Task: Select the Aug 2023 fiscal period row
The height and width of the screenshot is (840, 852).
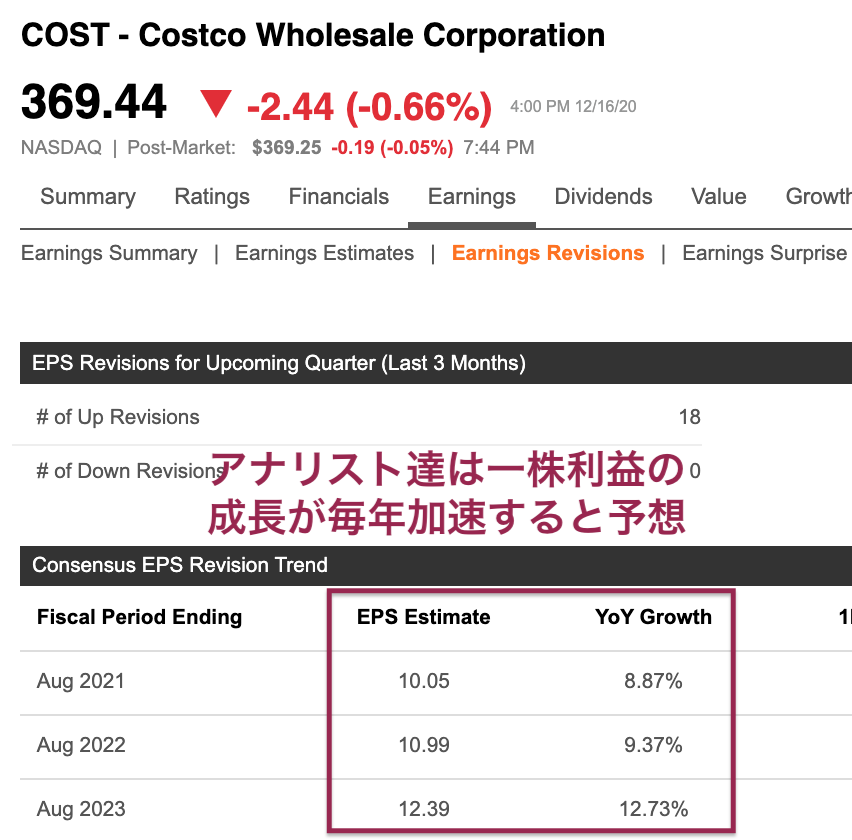Action: (436, 809)
